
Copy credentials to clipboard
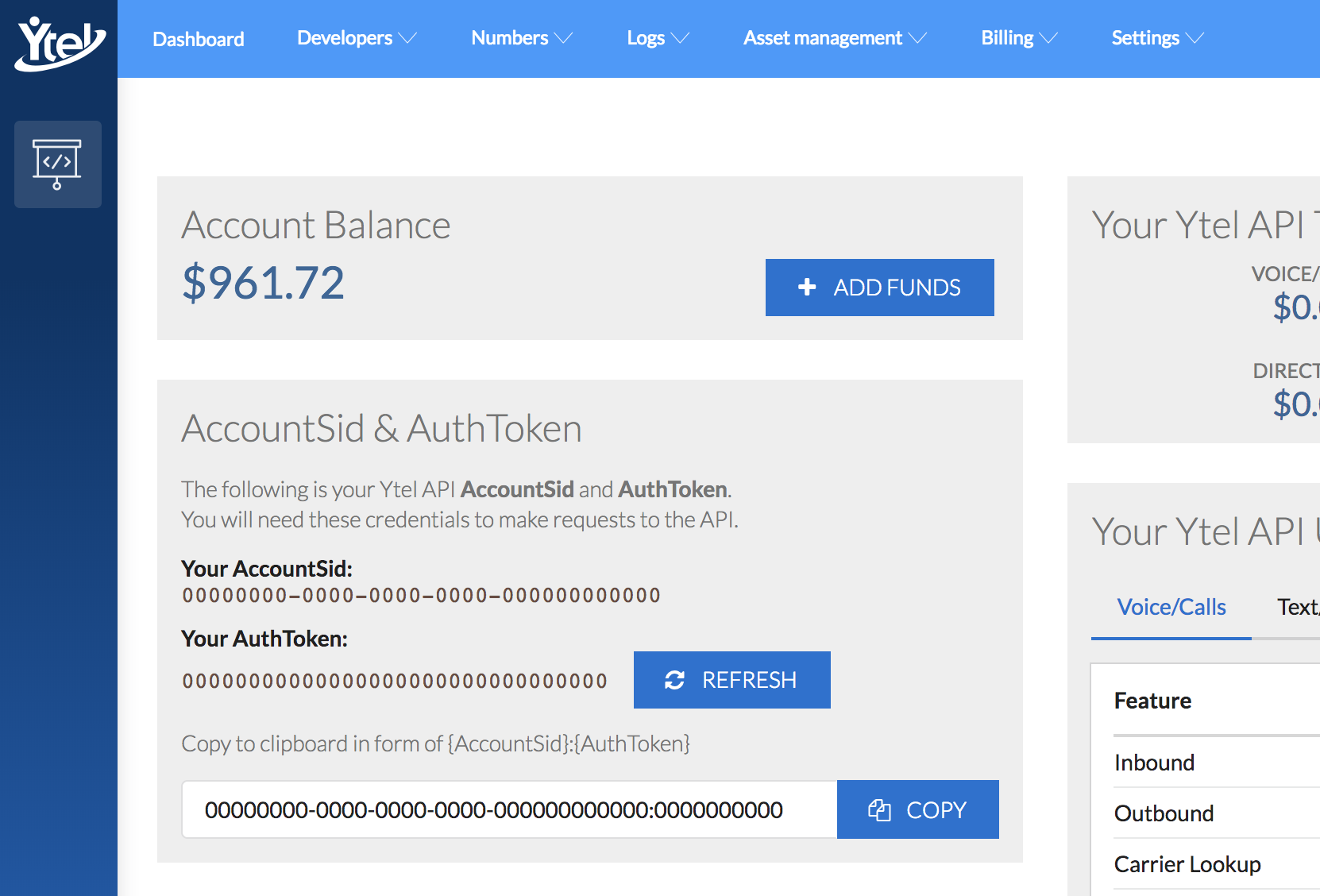pyautogui.click(x=918, y=809)
